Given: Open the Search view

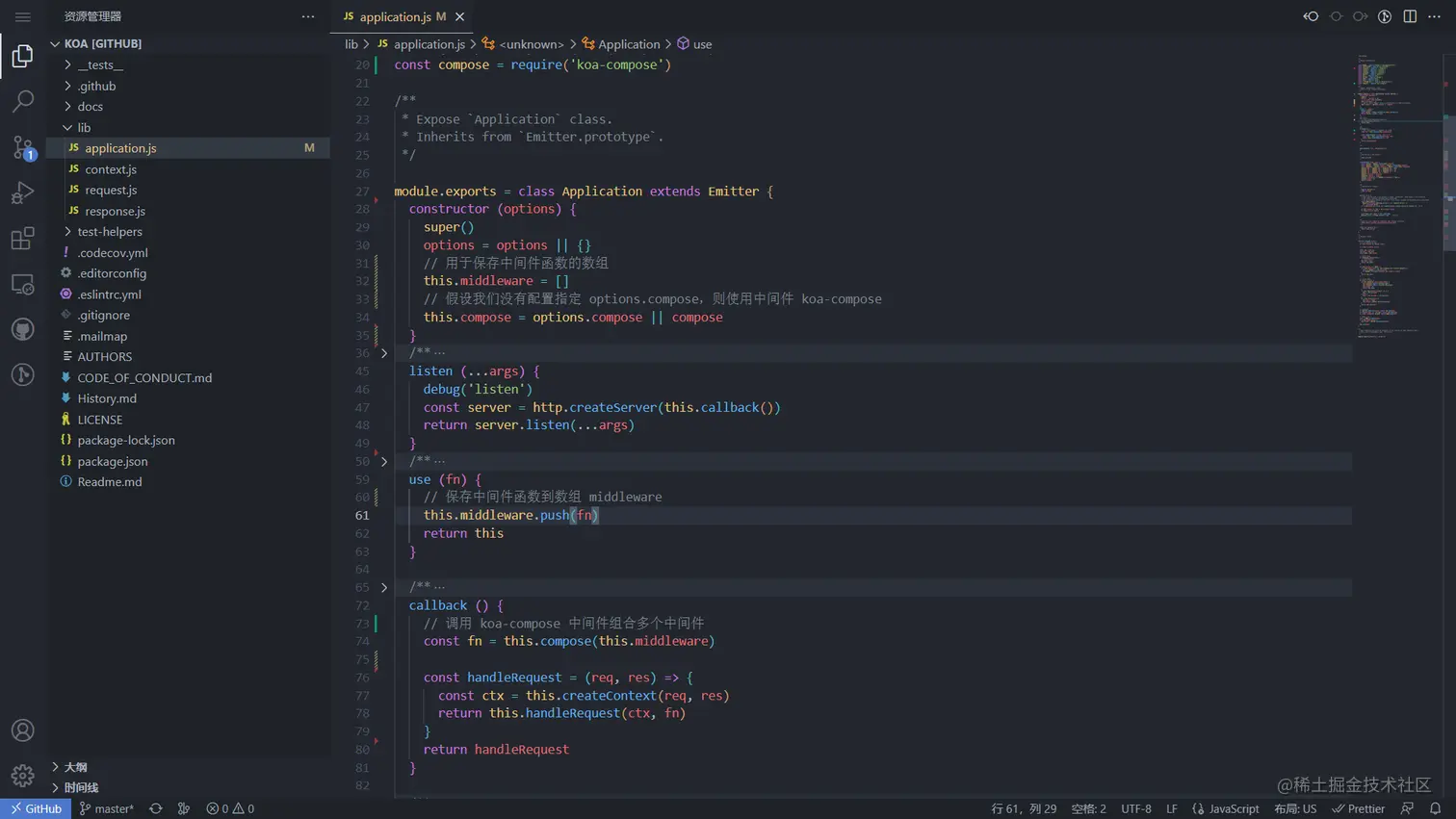Looking at the screenshot, I should pos(23,101).
